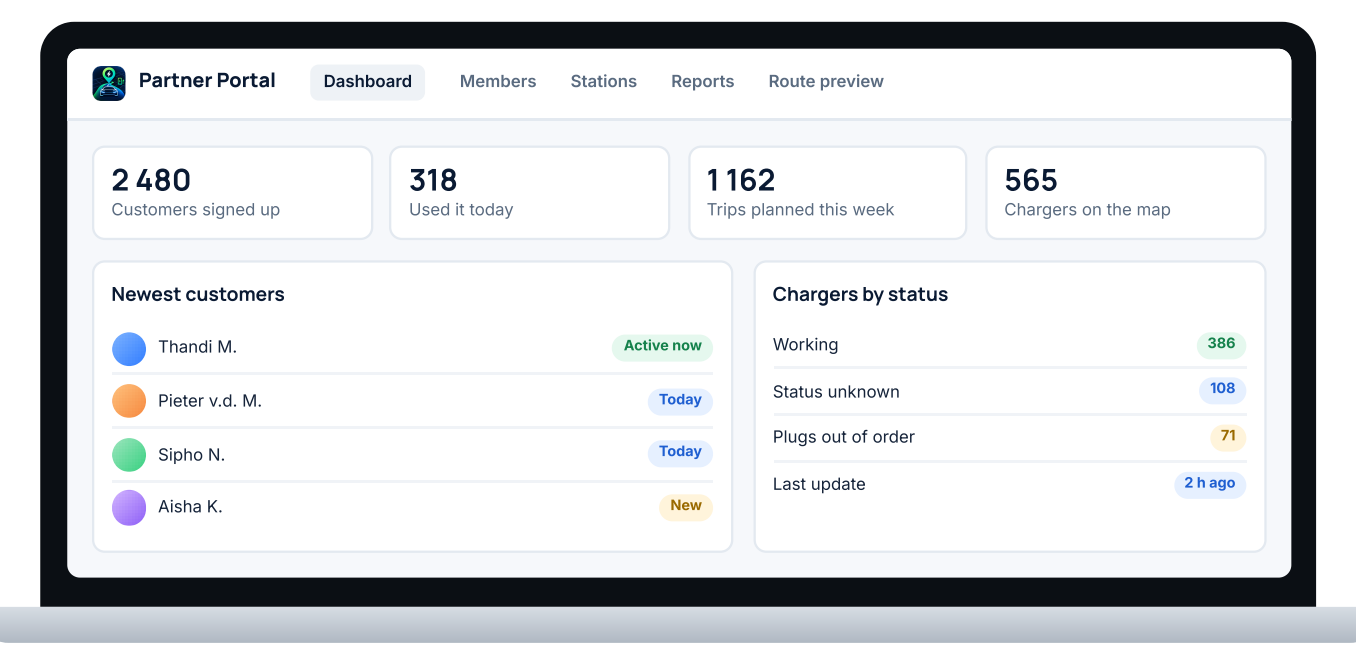Click the 318 used today figure
Image resolution: width=1356 pixels, height=650 pixels.
433,180
